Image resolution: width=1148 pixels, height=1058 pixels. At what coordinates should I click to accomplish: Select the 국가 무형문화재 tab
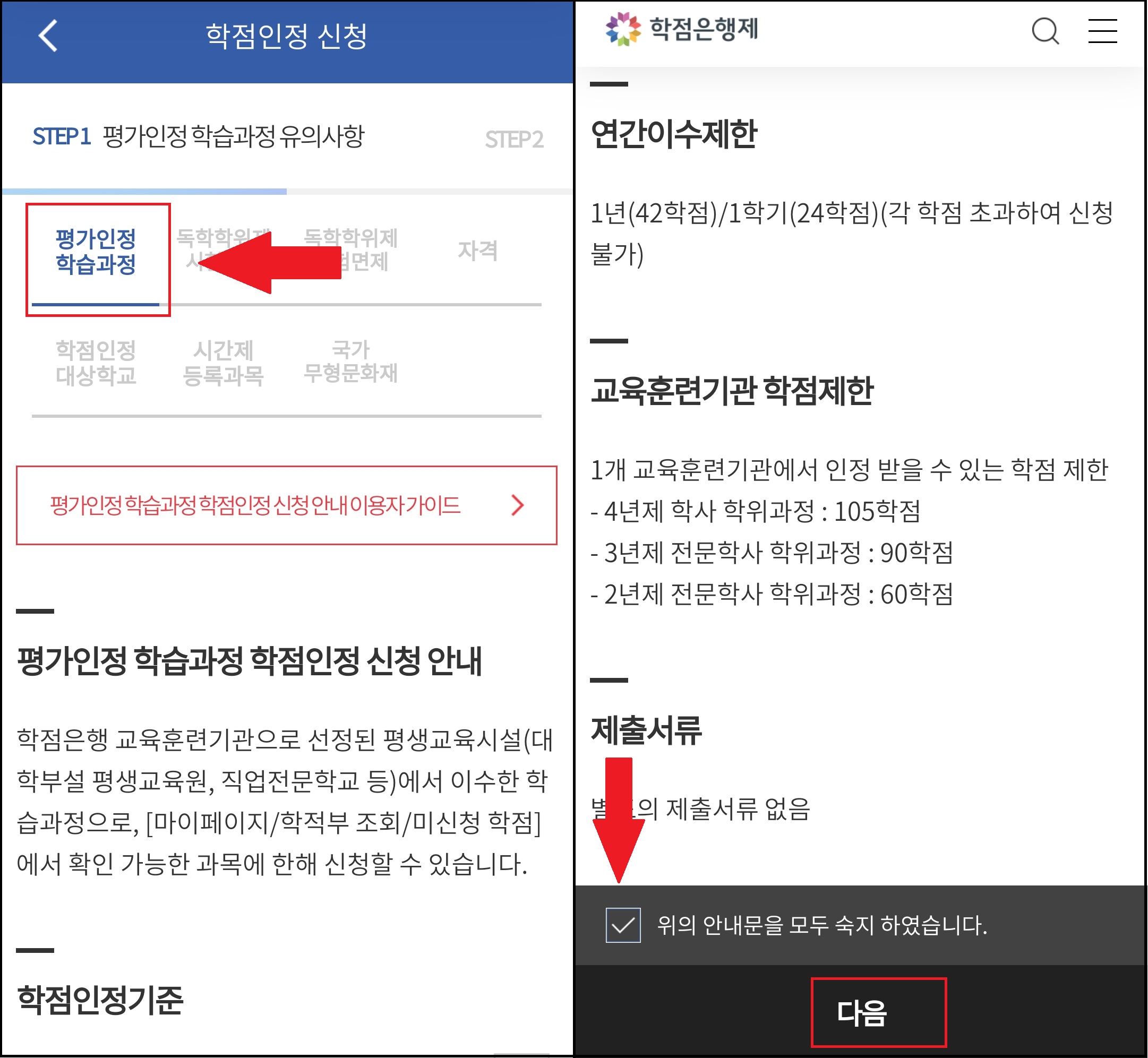click(350, 362)
